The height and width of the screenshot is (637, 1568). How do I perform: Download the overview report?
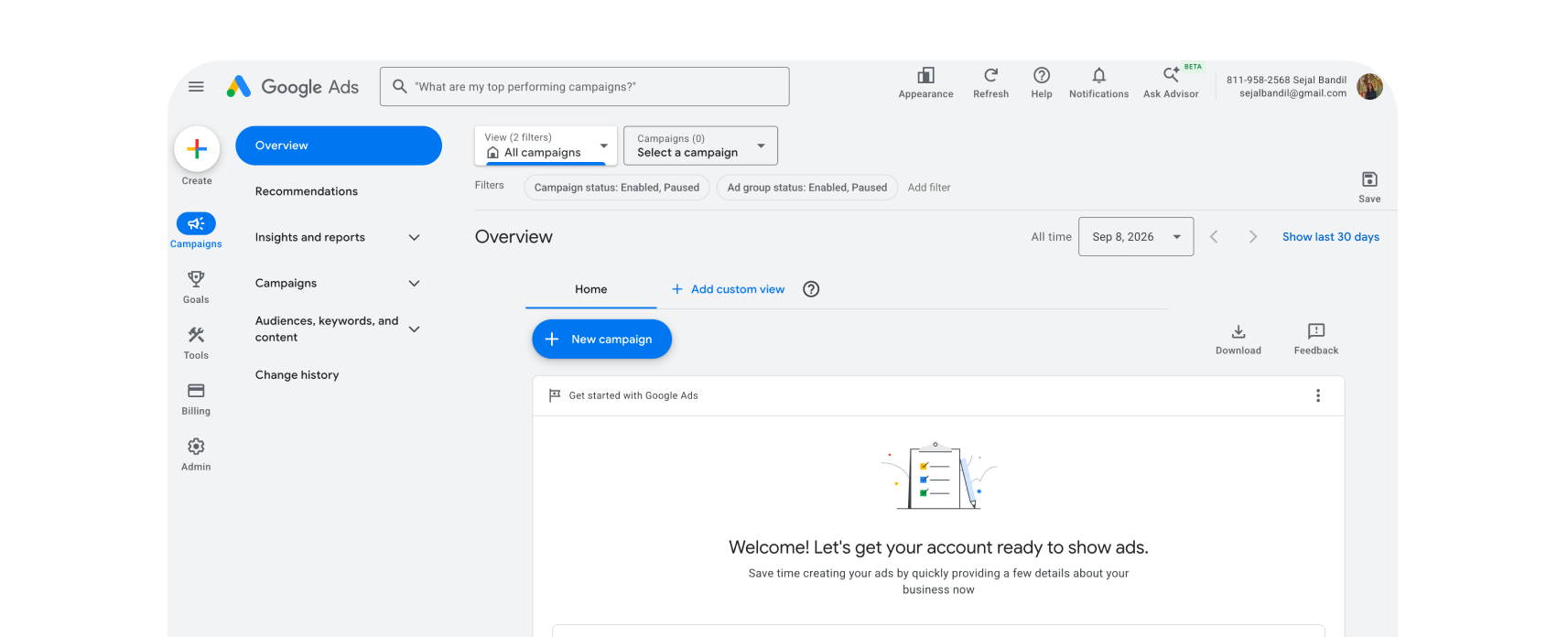click(1238, 340)
